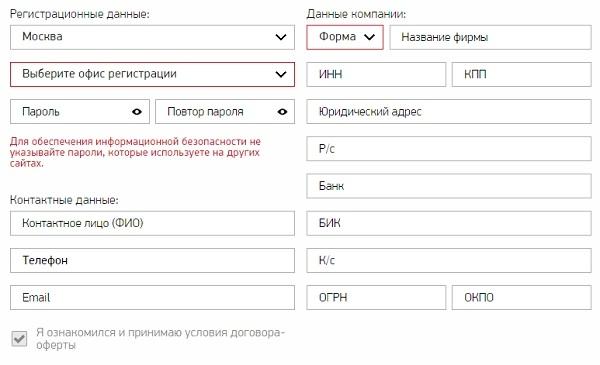This screenshot has width=600, height=365.
Task: Open the Форма company type dropdown
Action: (345, 37)
